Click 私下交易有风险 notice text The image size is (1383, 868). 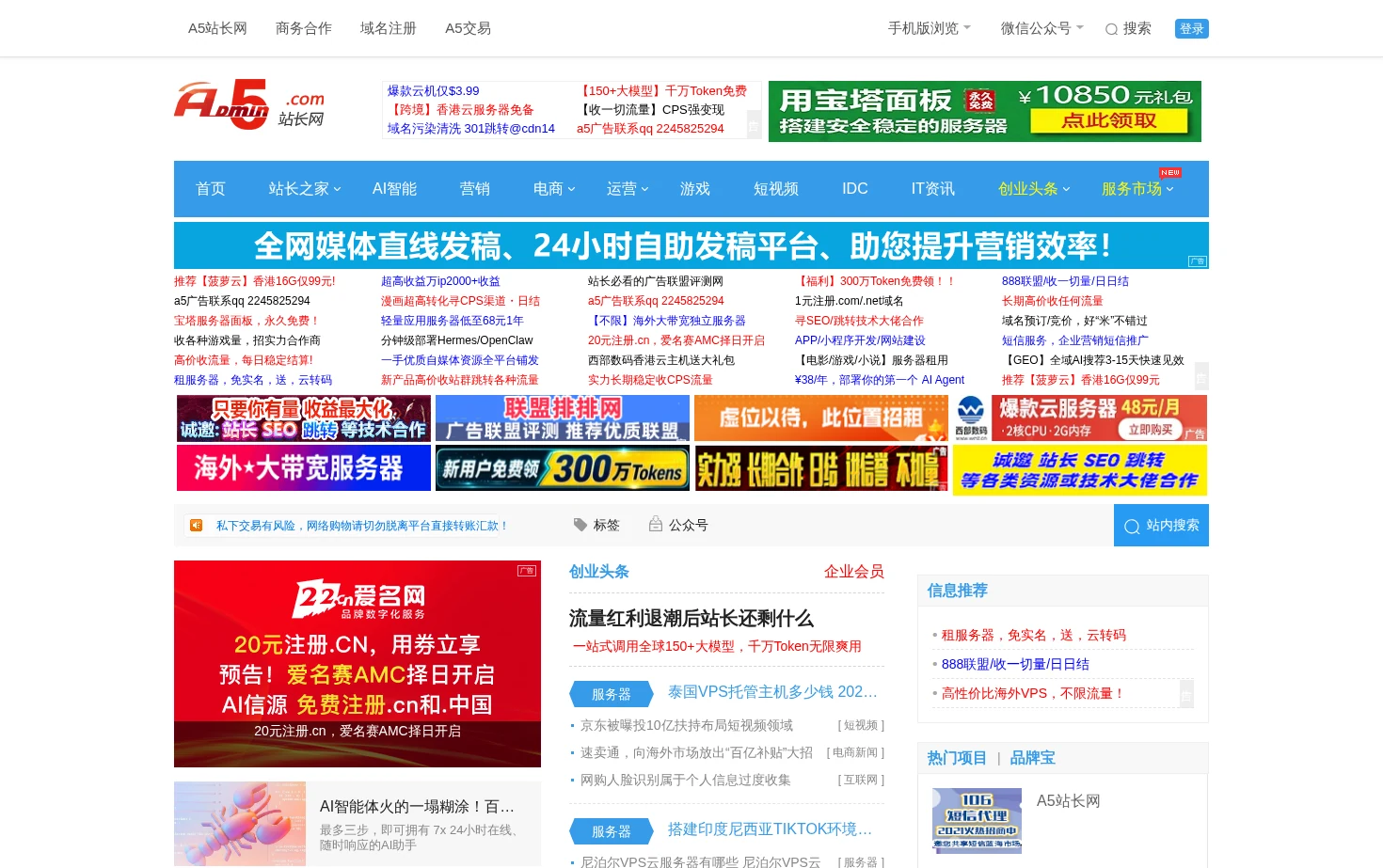[361, 526]
